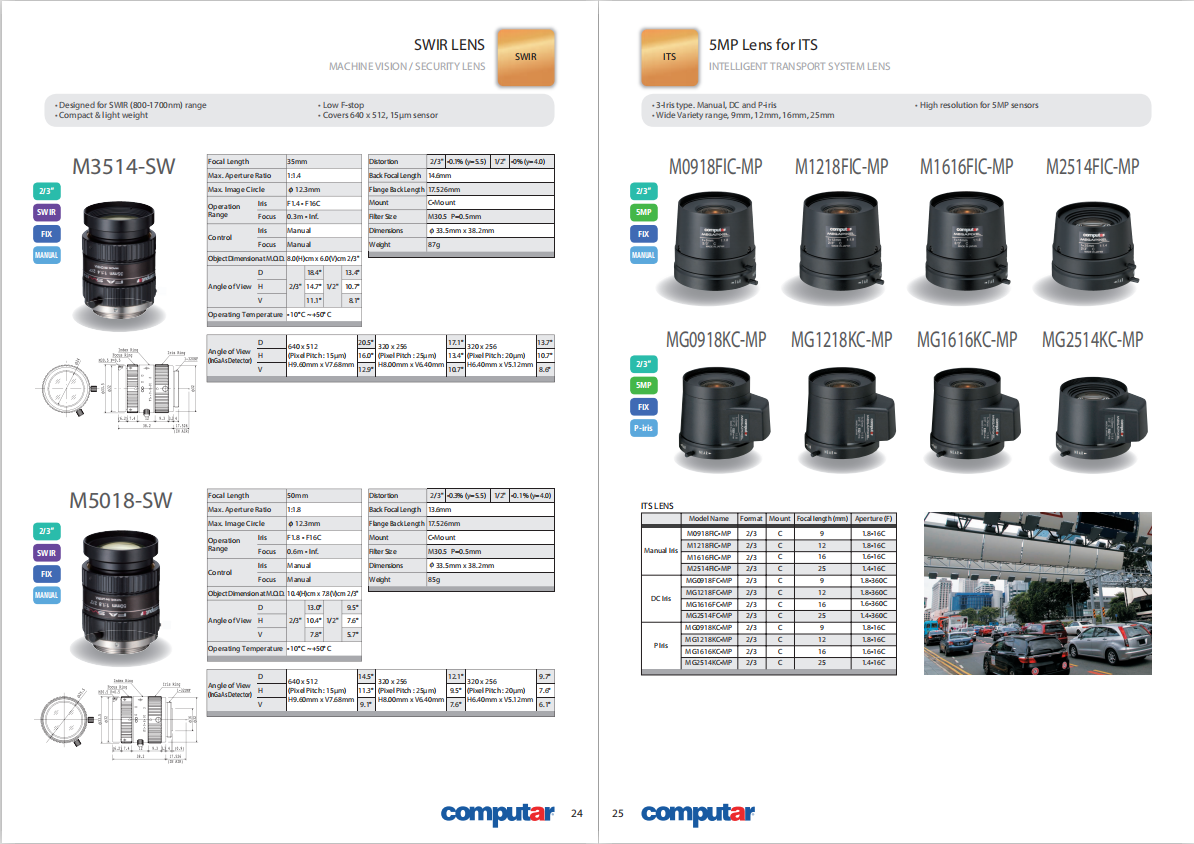Viewport: 1194px width, 844px height.
Task: Click the orange ITS section tab
Action: click(669, 57)
